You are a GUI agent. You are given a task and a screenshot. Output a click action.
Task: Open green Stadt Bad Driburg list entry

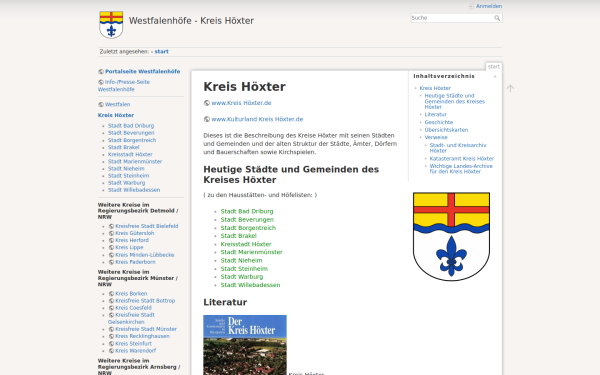click(247, 211)
